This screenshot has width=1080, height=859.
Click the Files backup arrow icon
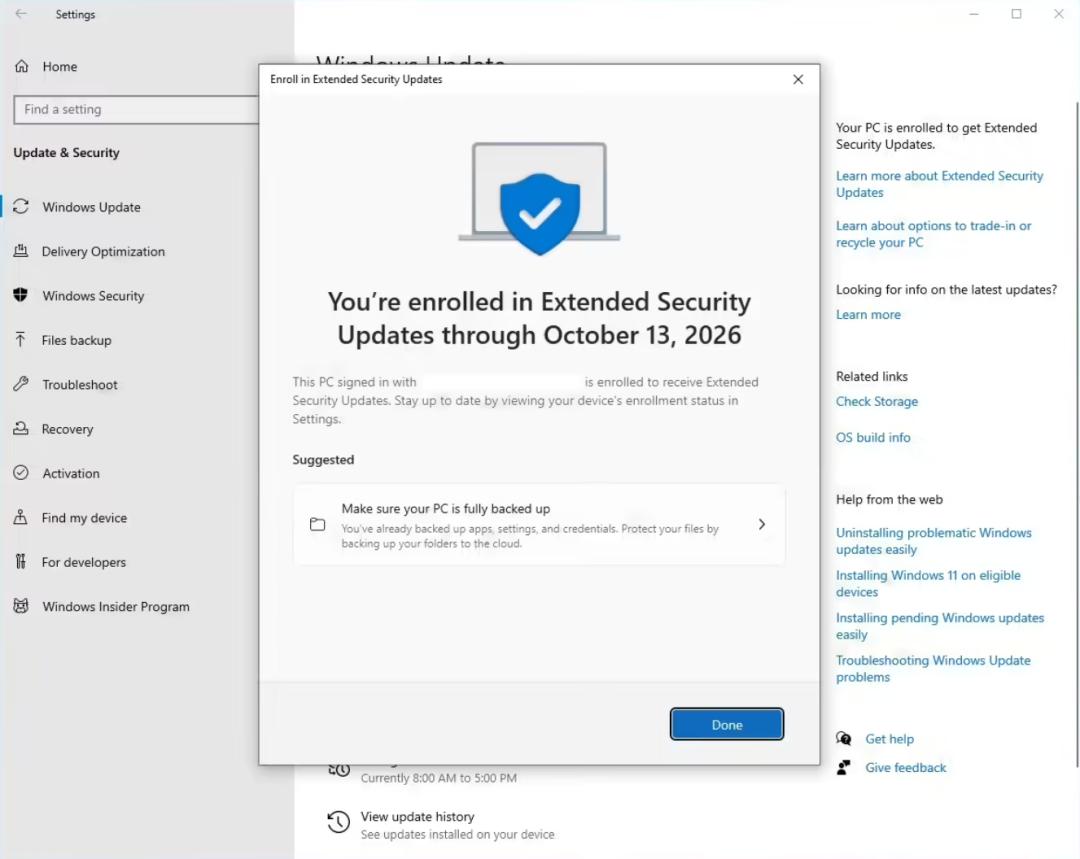20,340
